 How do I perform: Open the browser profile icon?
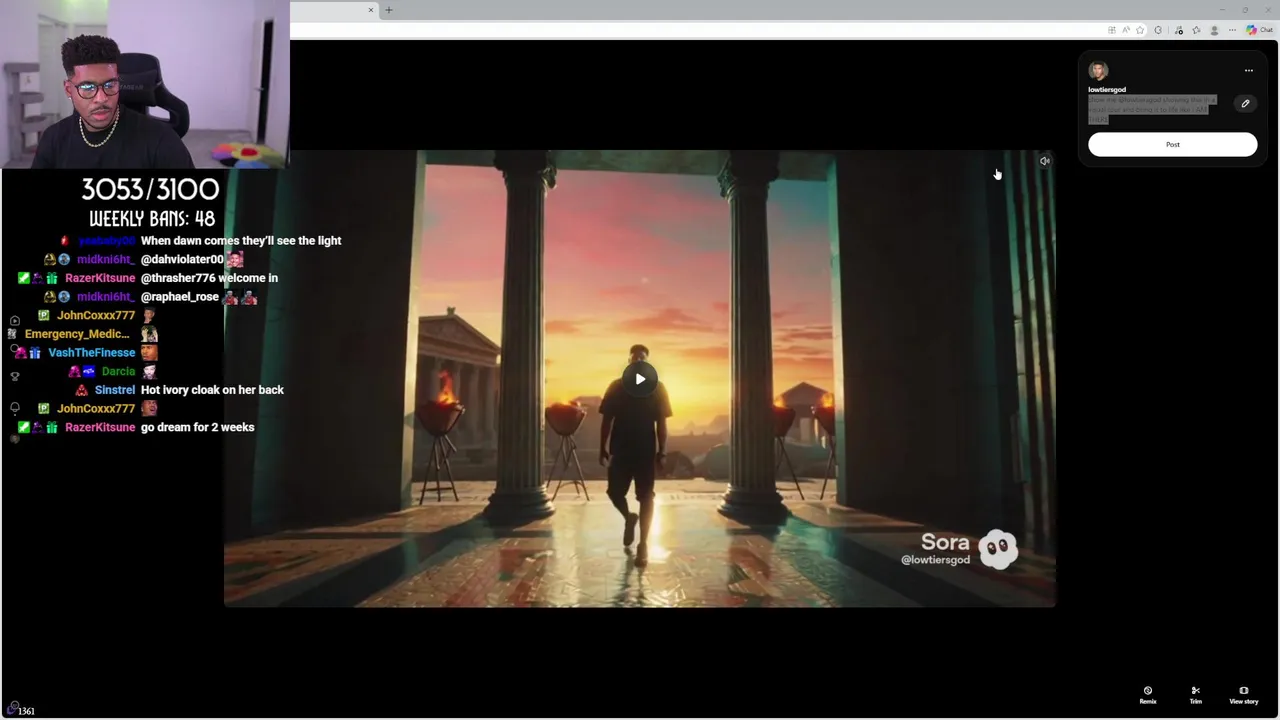[1214, 30]
